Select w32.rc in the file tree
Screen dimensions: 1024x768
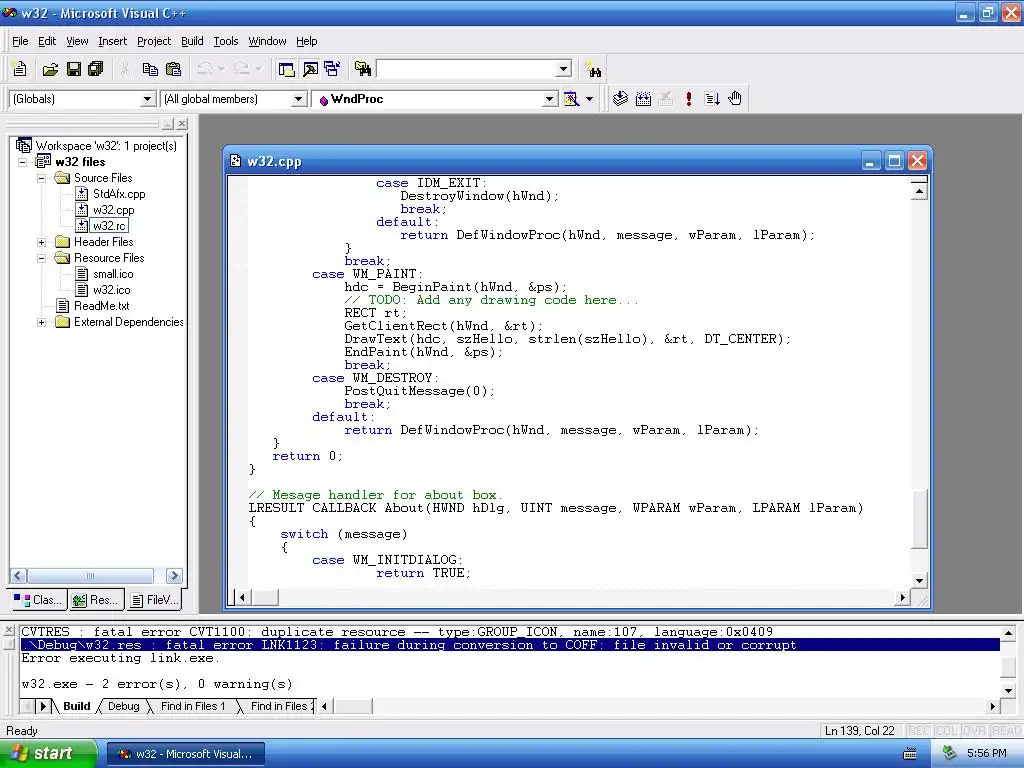[109, 226]
